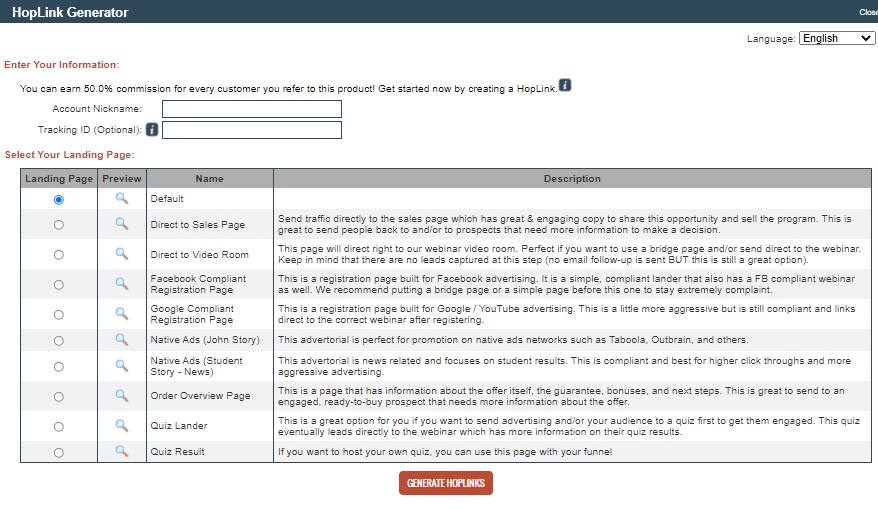Select Order Overview Page radio
The height and width of the screenshot is (509, 878).
point(59,396)
